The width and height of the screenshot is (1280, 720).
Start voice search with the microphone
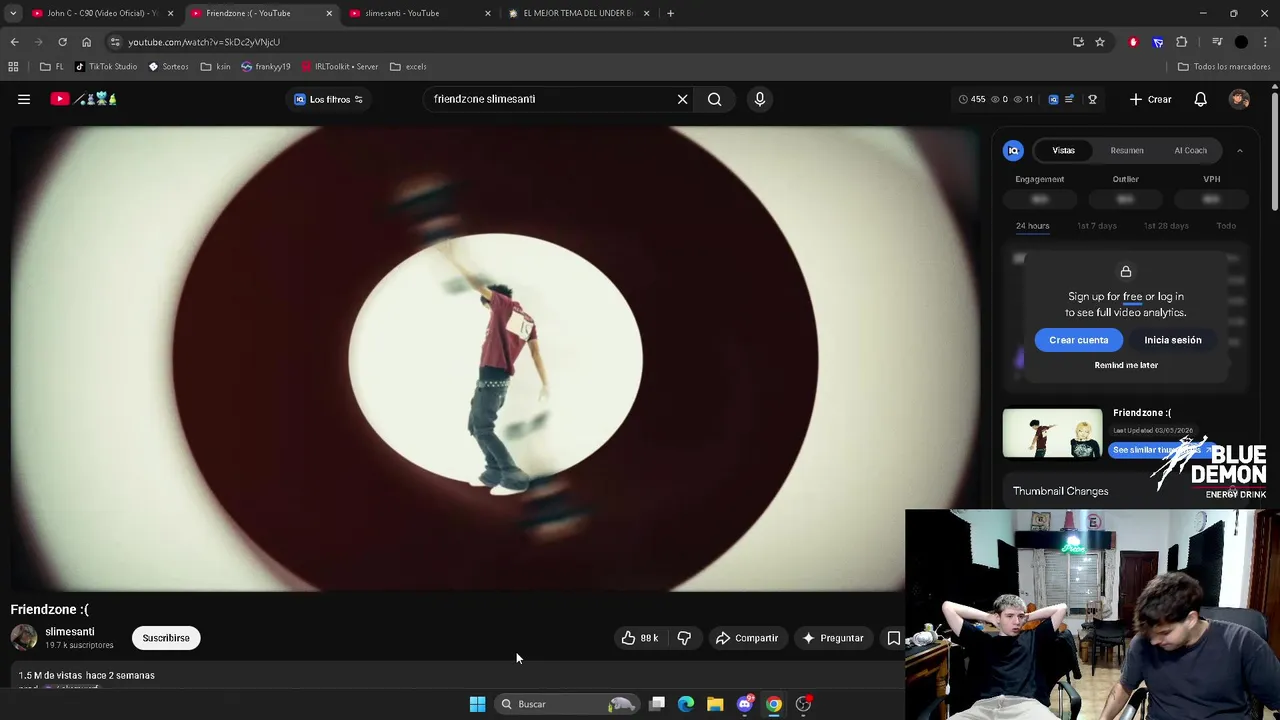pyautogui.click(x=760, y=99)
